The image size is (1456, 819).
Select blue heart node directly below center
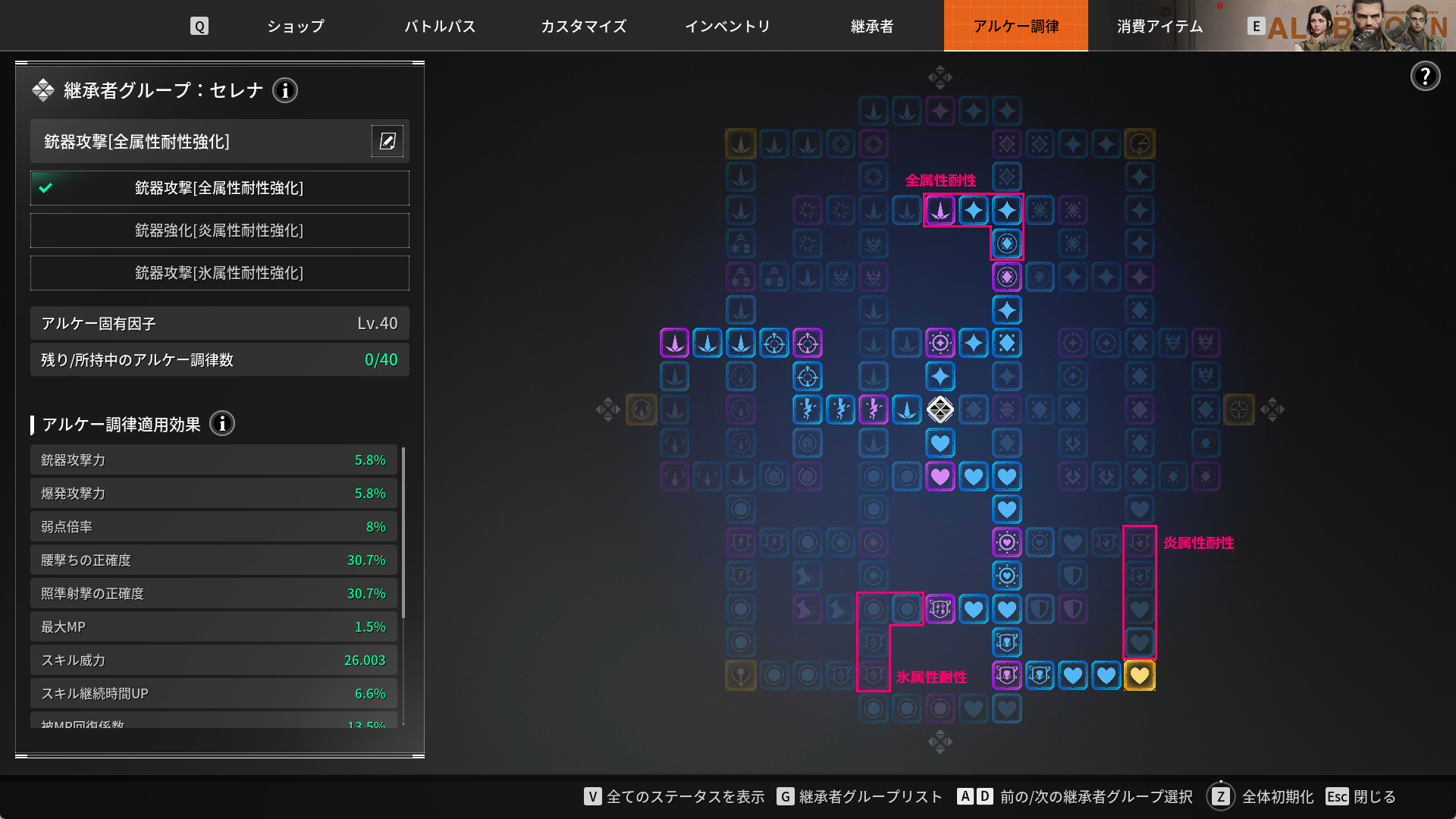click(x=940, y=443)
